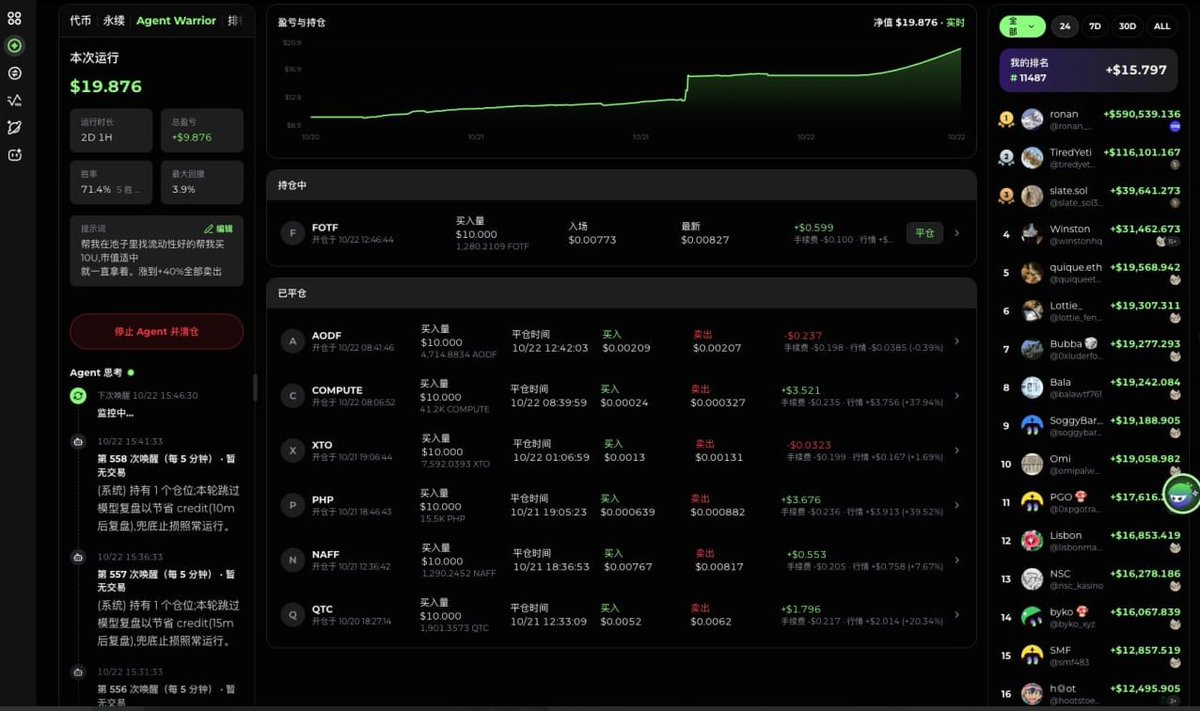Expand the FOTF position details chevron
1200x711 pixels.
click(957, 233)
